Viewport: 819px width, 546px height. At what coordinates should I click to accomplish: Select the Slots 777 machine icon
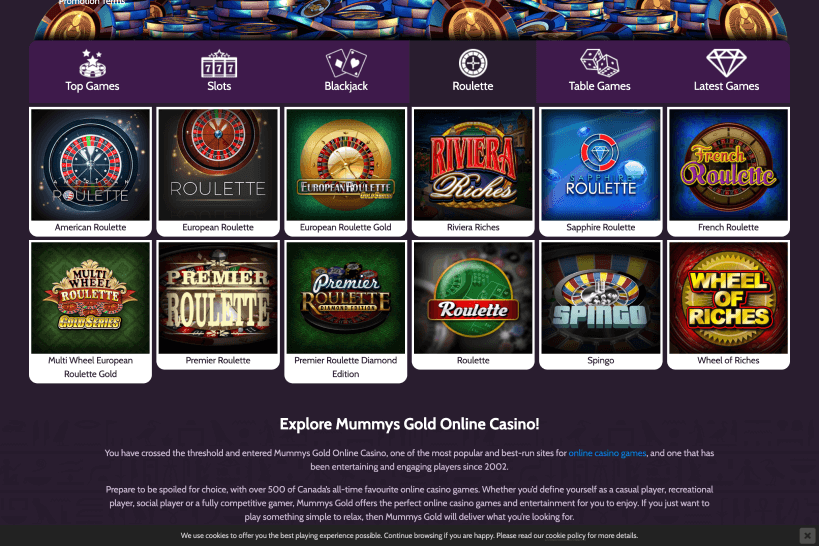click(x=219, y=64)
